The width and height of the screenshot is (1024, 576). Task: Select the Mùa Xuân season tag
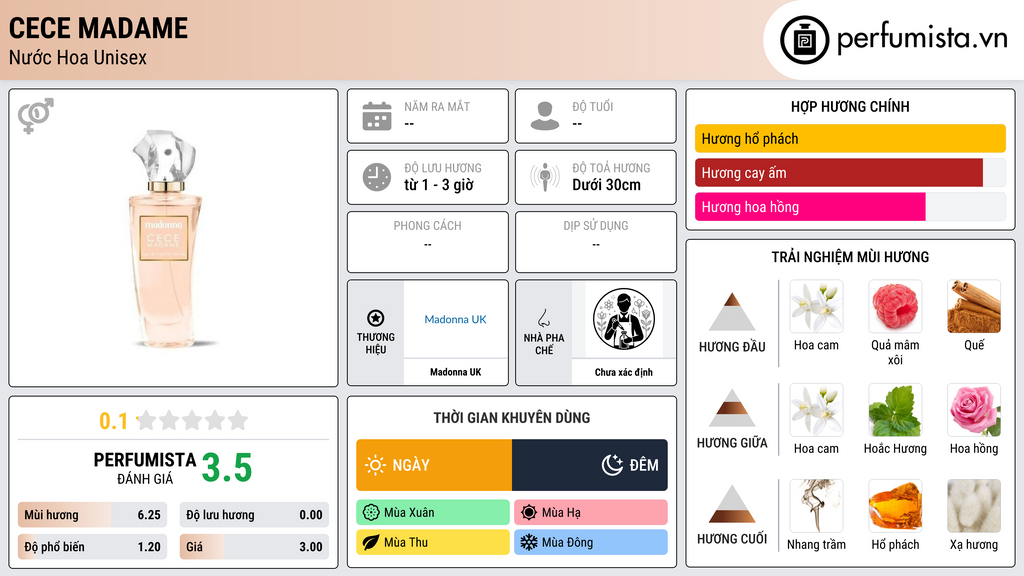tap(433, 512)
